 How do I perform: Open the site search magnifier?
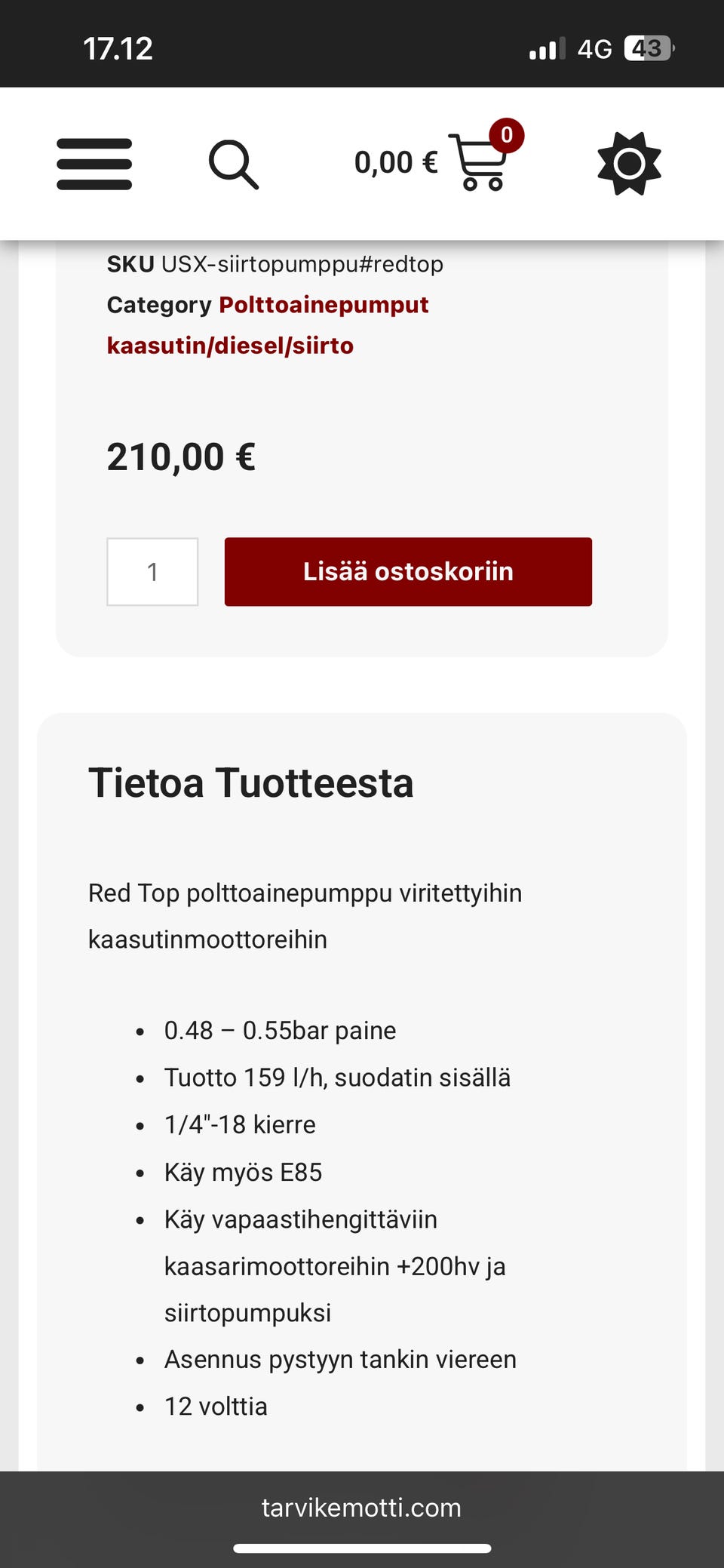pos(233,164)
